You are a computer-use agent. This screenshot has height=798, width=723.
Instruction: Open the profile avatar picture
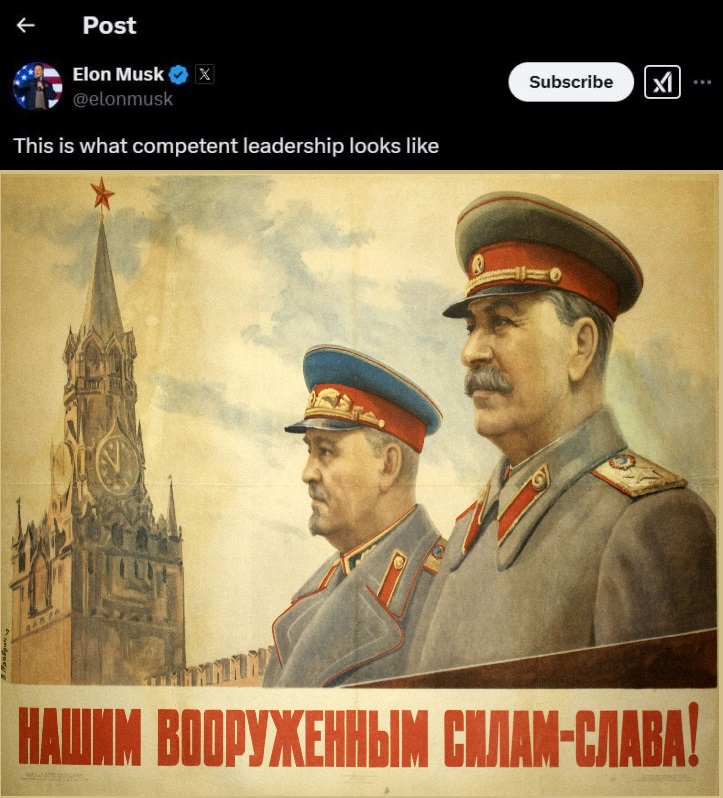(37, 86)
